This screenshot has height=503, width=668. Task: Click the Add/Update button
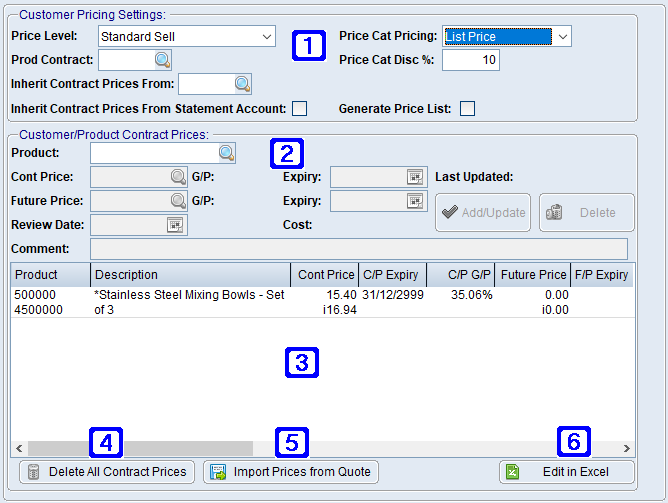(x=483, y=213)
